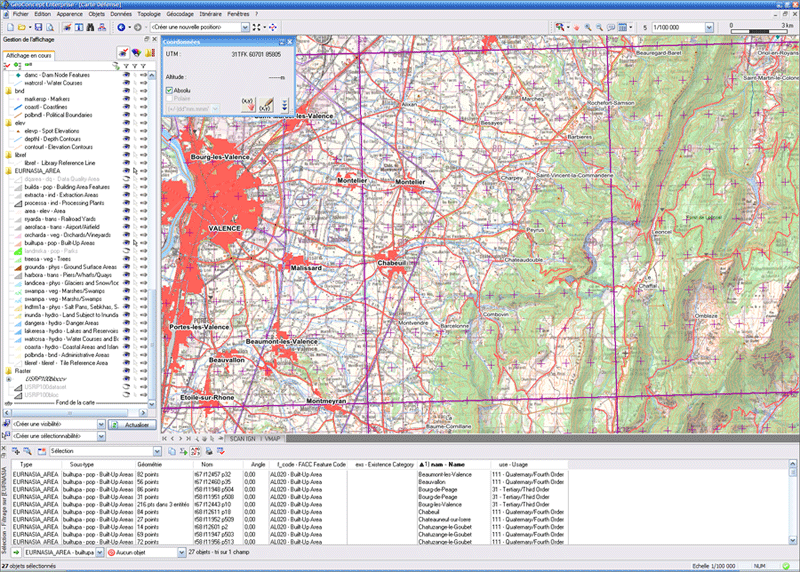Select the second magnifier zoom tool
800x572 pixels.
click(599, 28)
